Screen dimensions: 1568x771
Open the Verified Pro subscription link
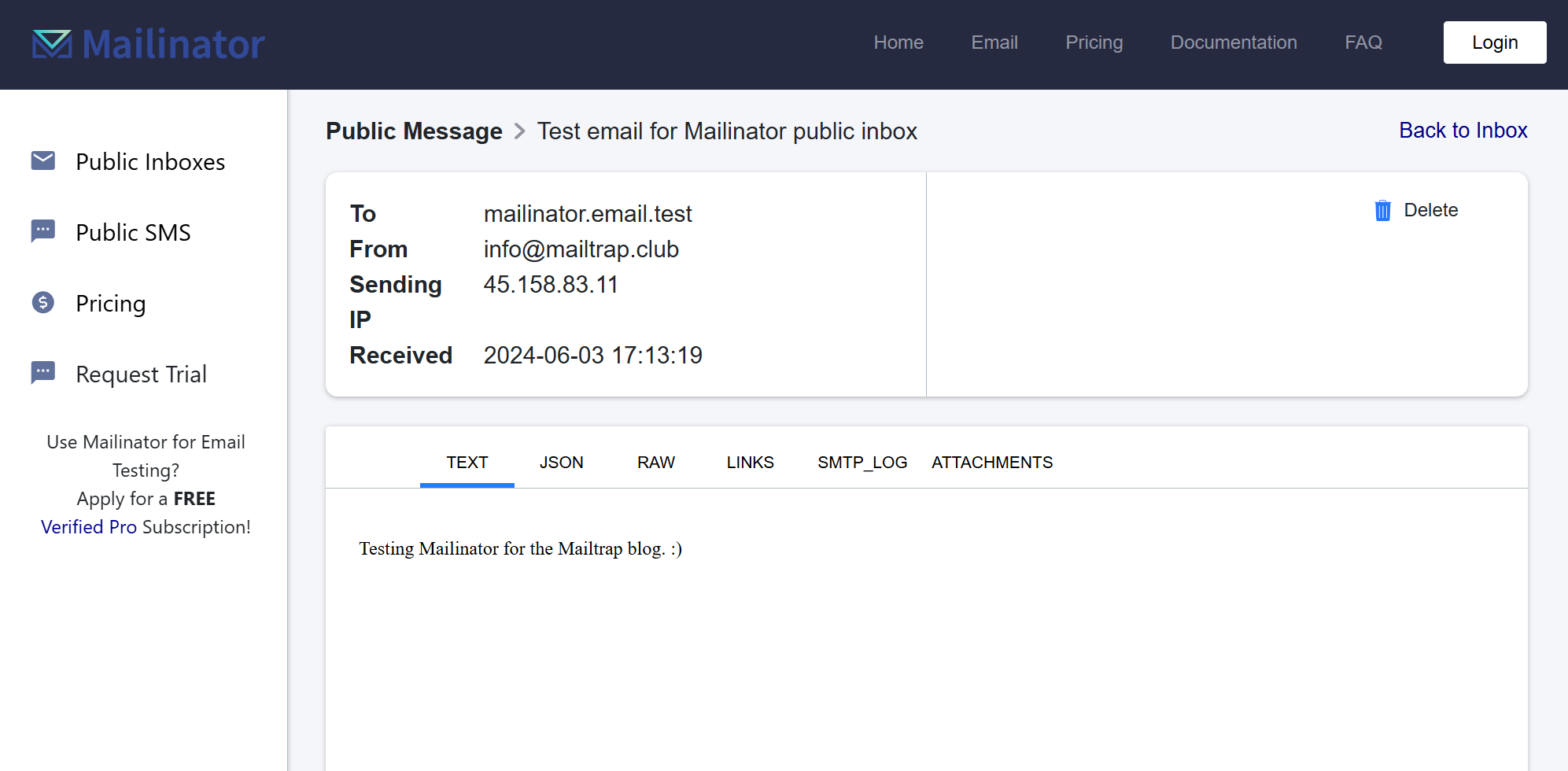(x=89, y=527)
